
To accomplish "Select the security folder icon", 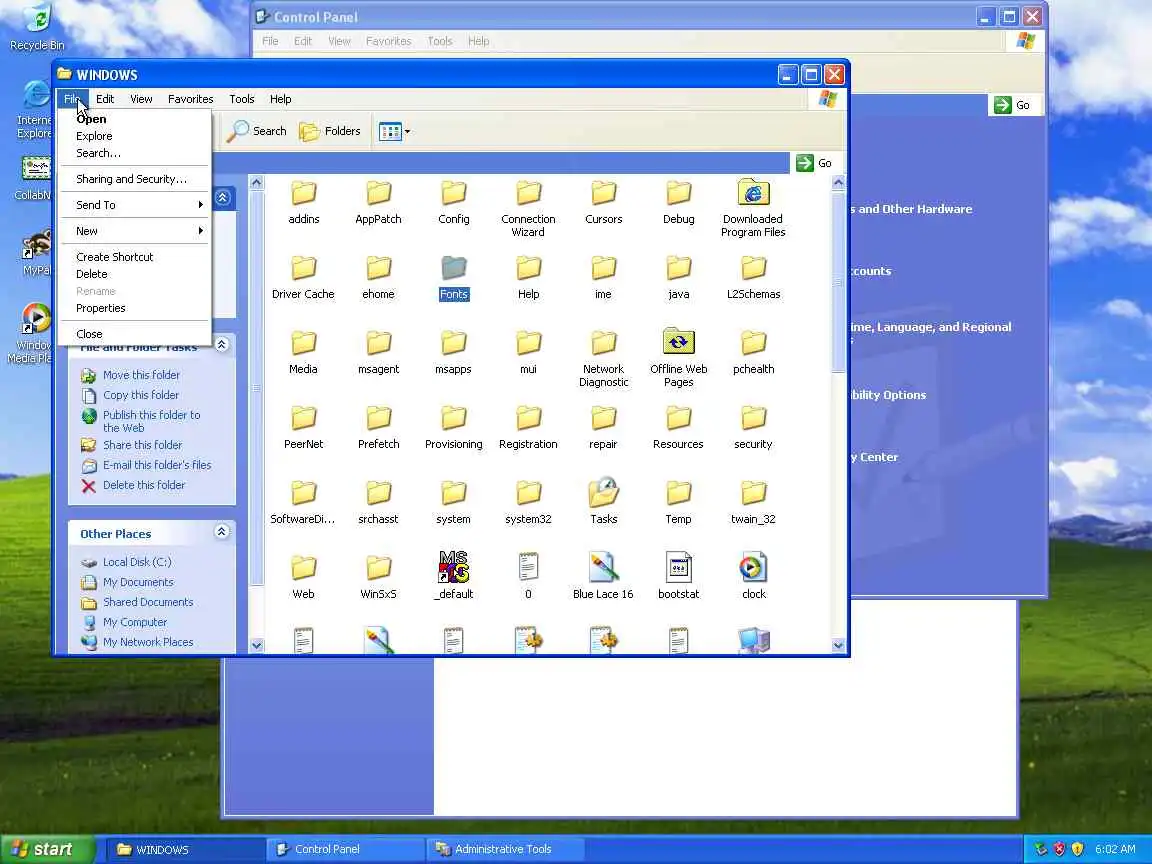I will [753, 418].
